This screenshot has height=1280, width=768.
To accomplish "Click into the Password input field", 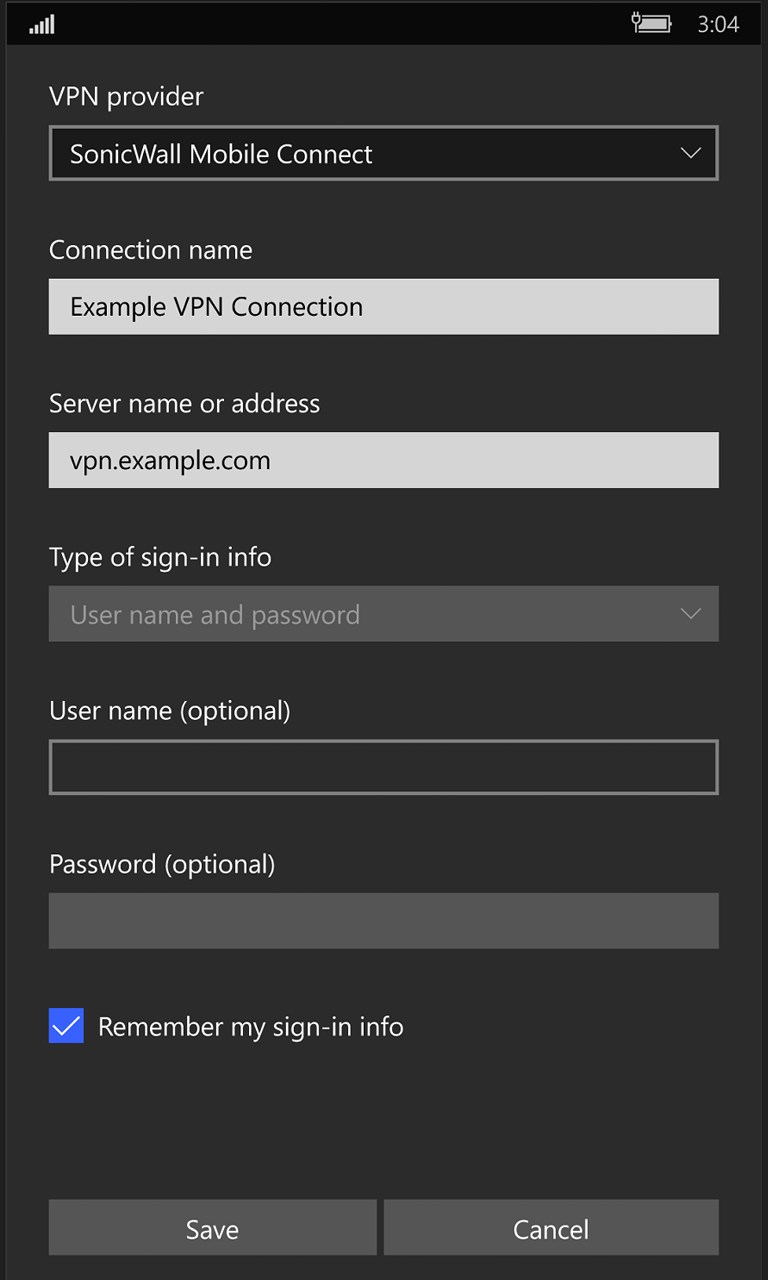I will coord(383,920).
